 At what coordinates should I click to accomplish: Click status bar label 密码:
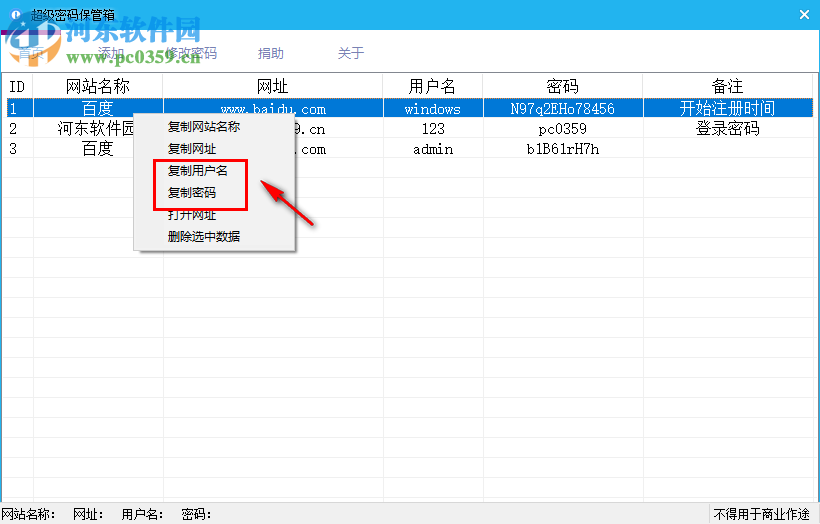[196, 514]
